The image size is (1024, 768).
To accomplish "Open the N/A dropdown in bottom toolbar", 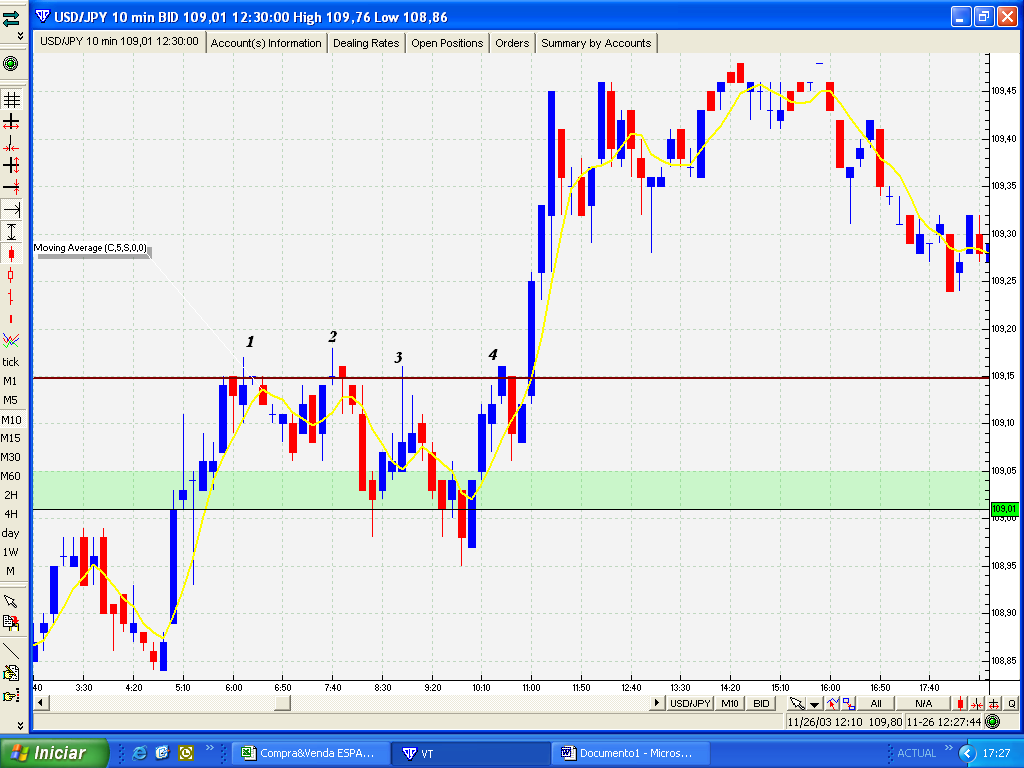I will [x=923, y=703].
